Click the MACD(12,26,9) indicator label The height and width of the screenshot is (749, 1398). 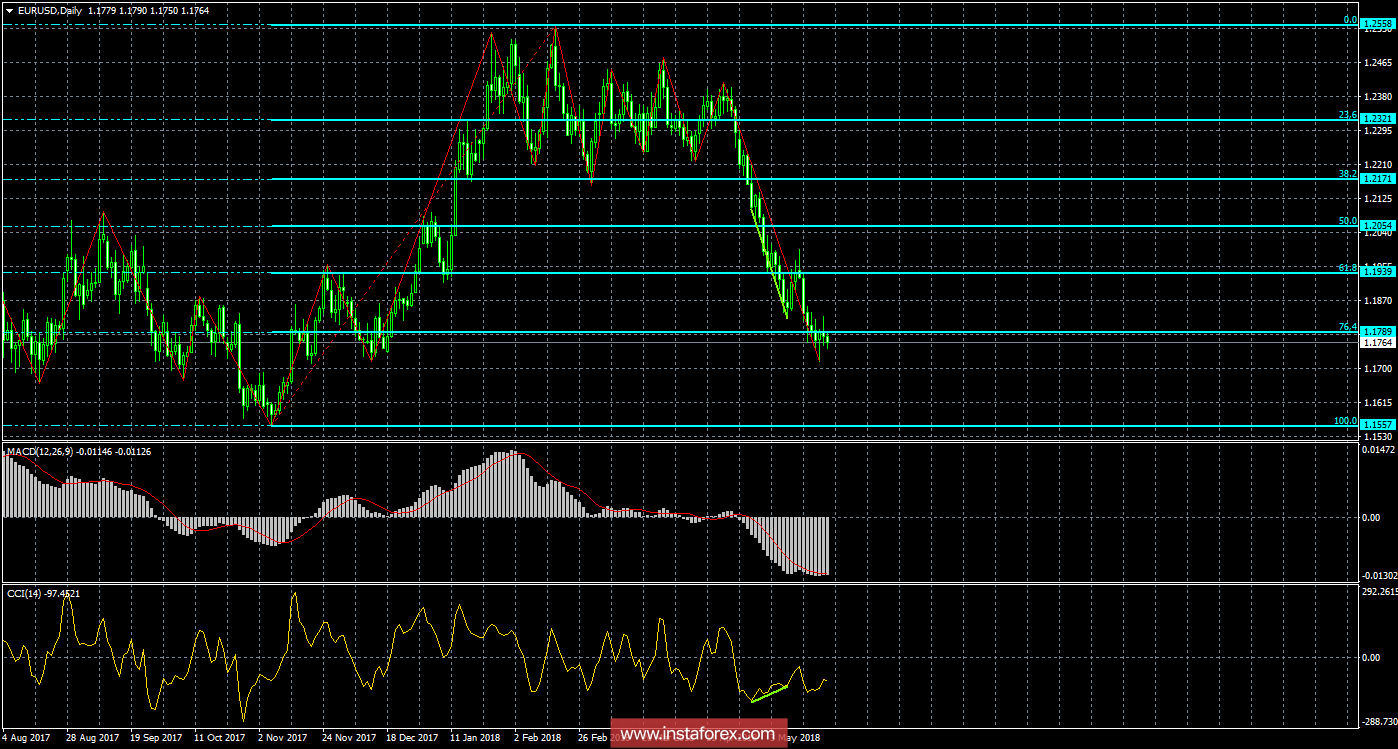40,451
